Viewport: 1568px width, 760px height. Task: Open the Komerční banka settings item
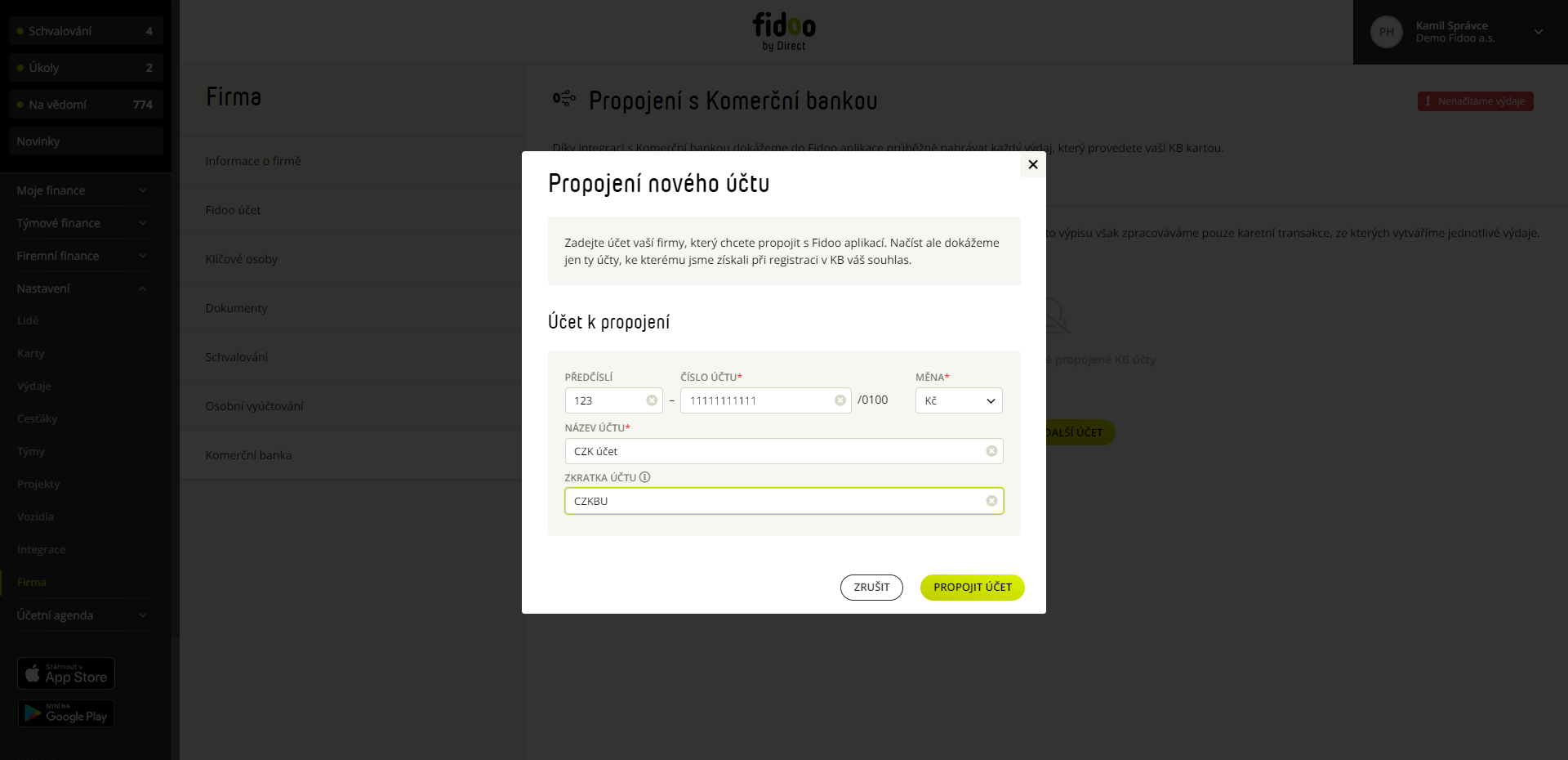pyautogui.click(x=248, y=455)
